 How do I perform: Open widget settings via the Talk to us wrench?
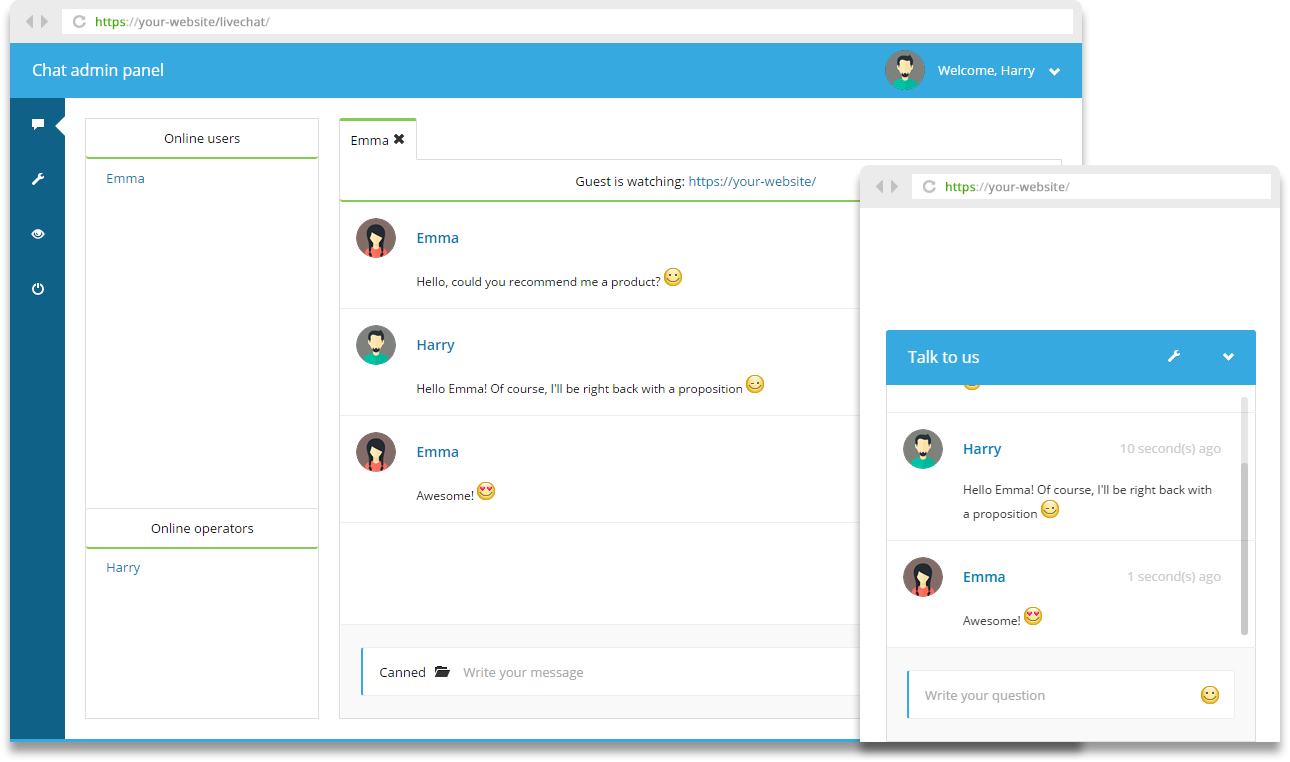pyautogui.click(x=1174, y=356)
